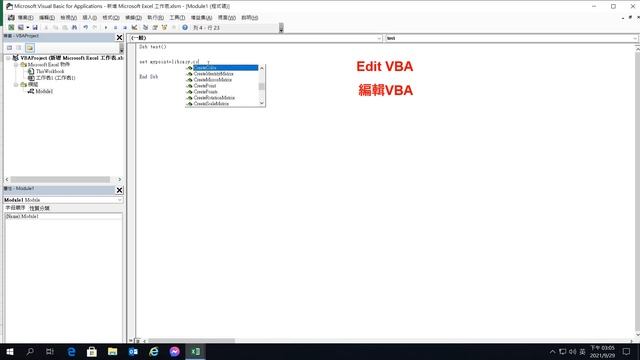The image size is (640, 360).
Task: Open File Explorer from the taskbar
Action: click(x=113, y=351)
